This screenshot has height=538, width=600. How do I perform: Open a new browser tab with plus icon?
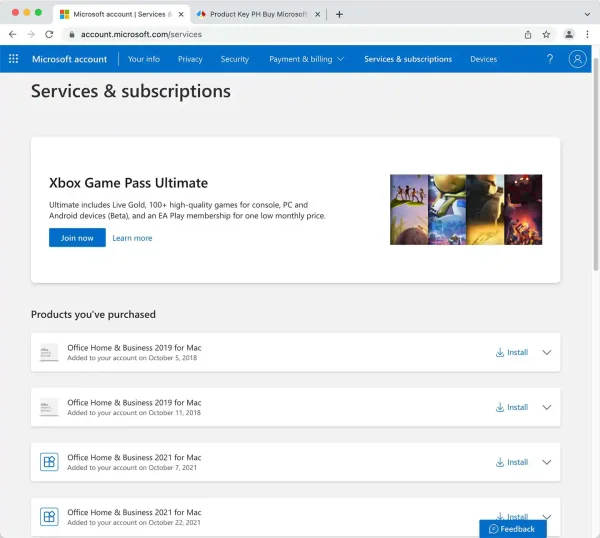[x=339, y=14]
